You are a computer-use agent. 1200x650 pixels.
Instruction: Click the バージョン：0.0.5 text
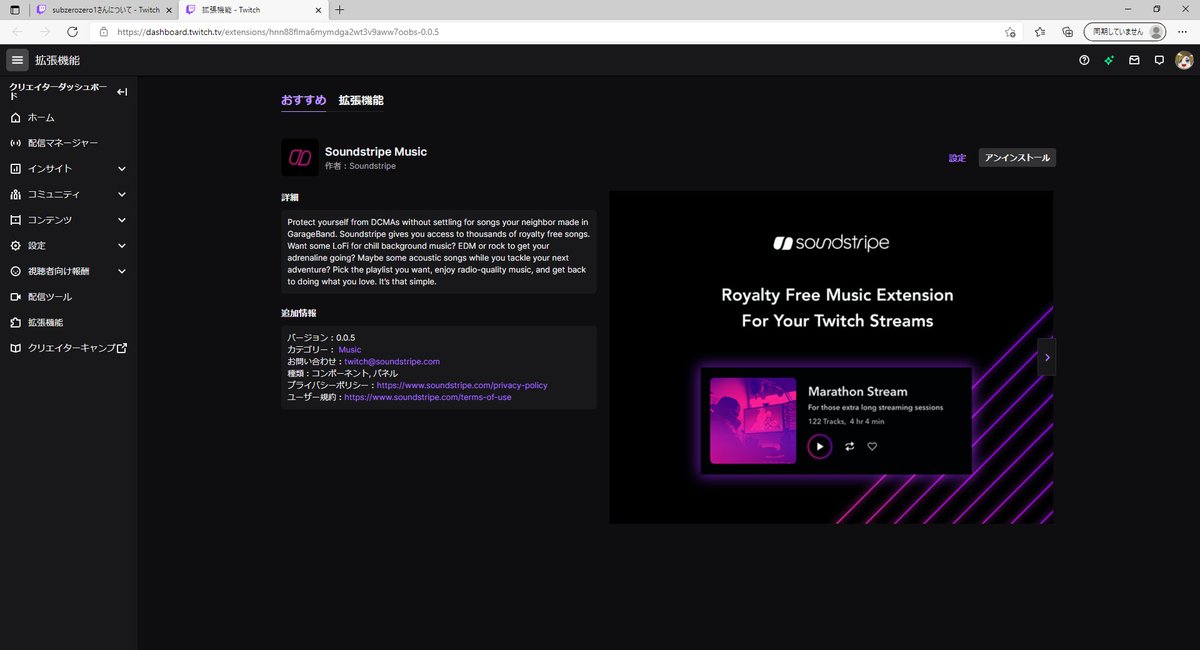click(x=321, y=338)
